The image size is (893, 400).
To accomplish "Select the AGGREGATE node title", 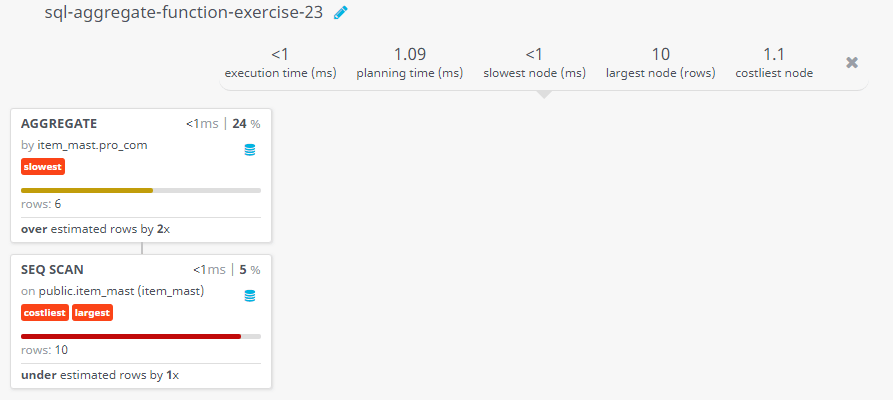I will click(59, 124).
